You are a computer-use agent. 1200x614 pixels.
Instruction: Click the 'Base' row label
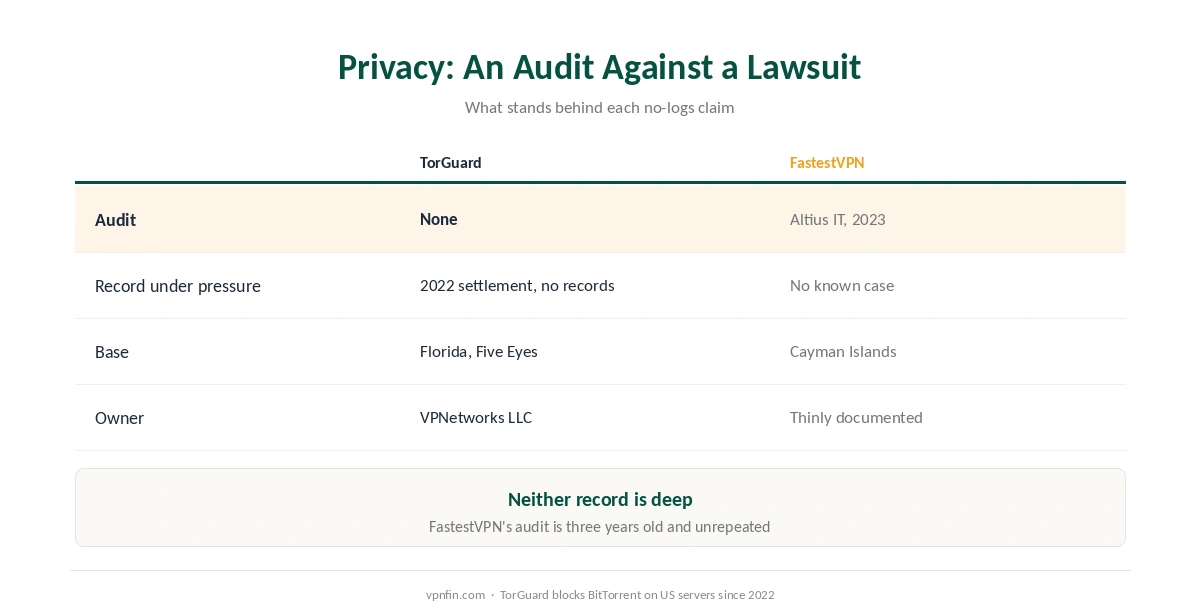coord(112,351)
